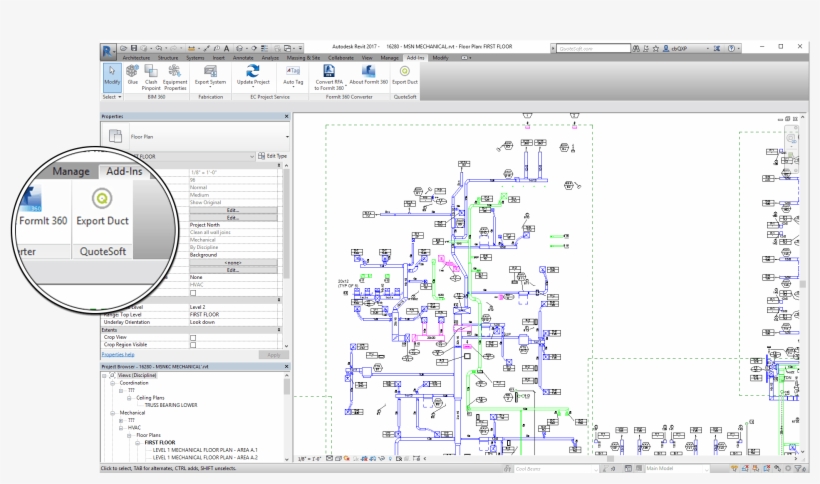The height and width of the screenshot is (484, 820).
Task: Open the Manage ribbon tab
Action: 389,58
